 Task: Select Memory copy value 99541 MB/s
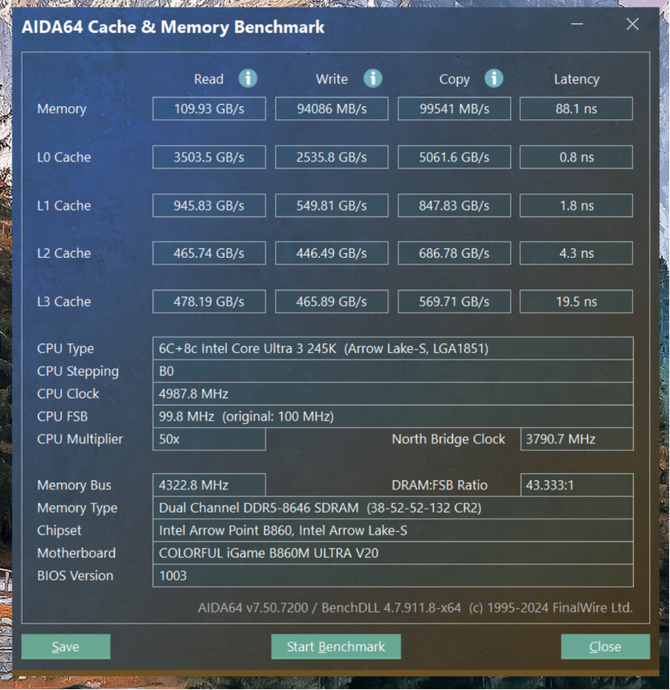click(x=454, y=109)
